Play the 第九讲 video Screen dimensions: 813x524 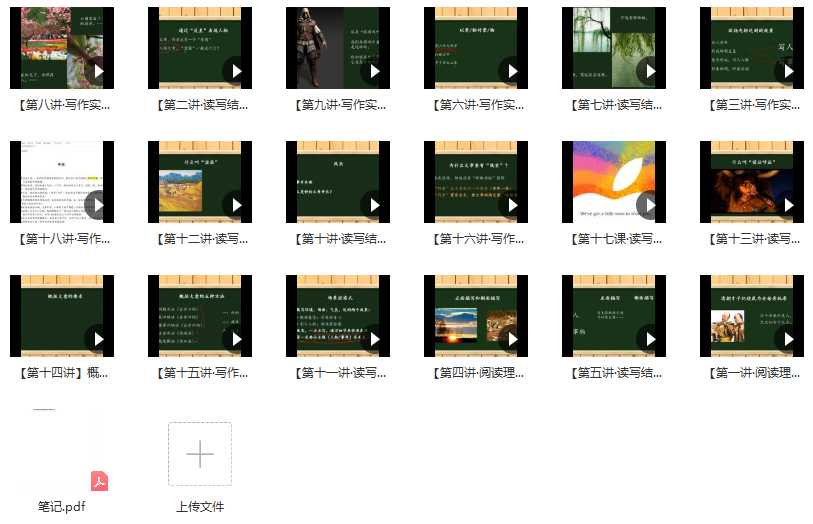click(373, 71)
